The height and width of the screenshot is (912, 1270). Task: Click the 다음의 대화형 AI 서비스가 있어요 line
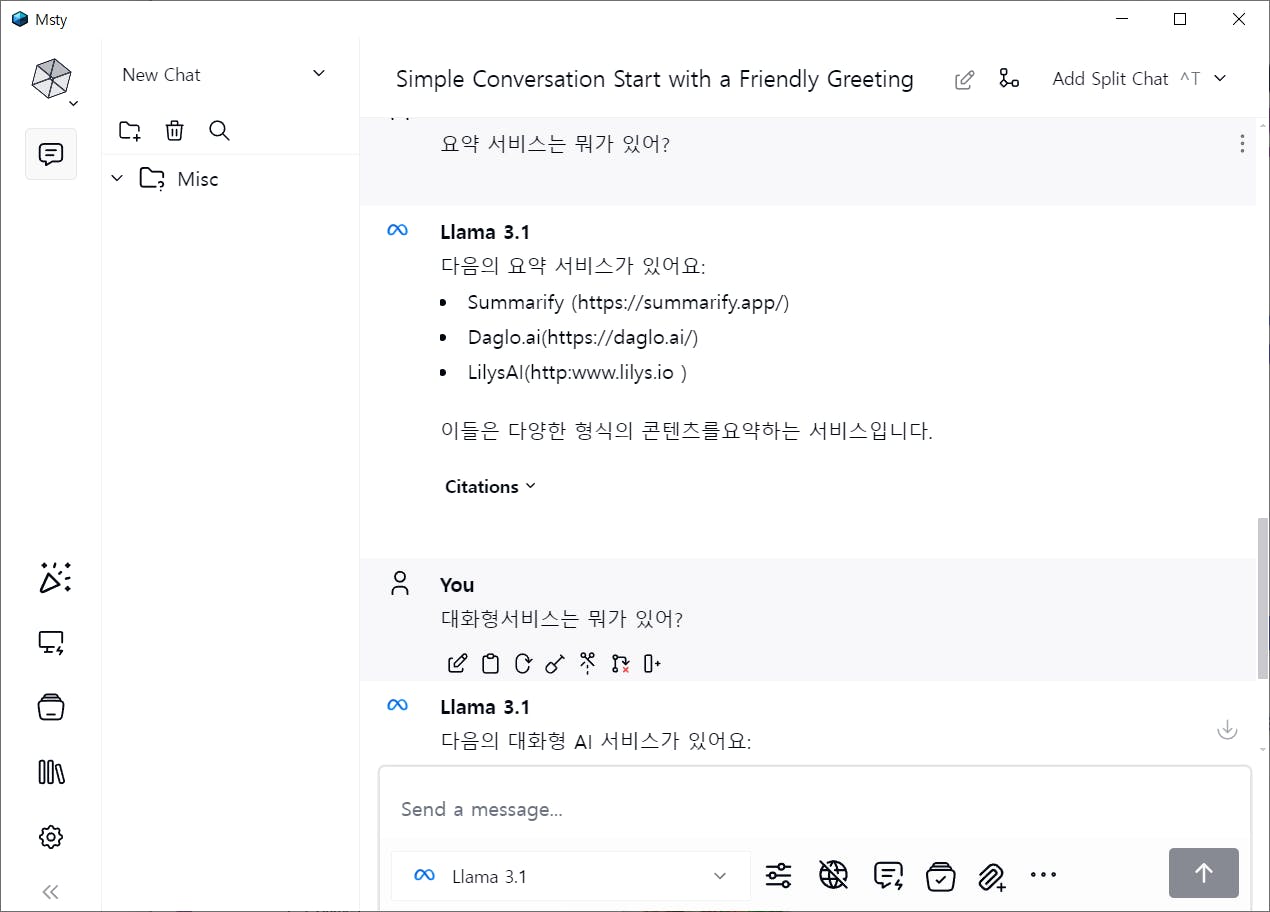(x=596, y=741)
